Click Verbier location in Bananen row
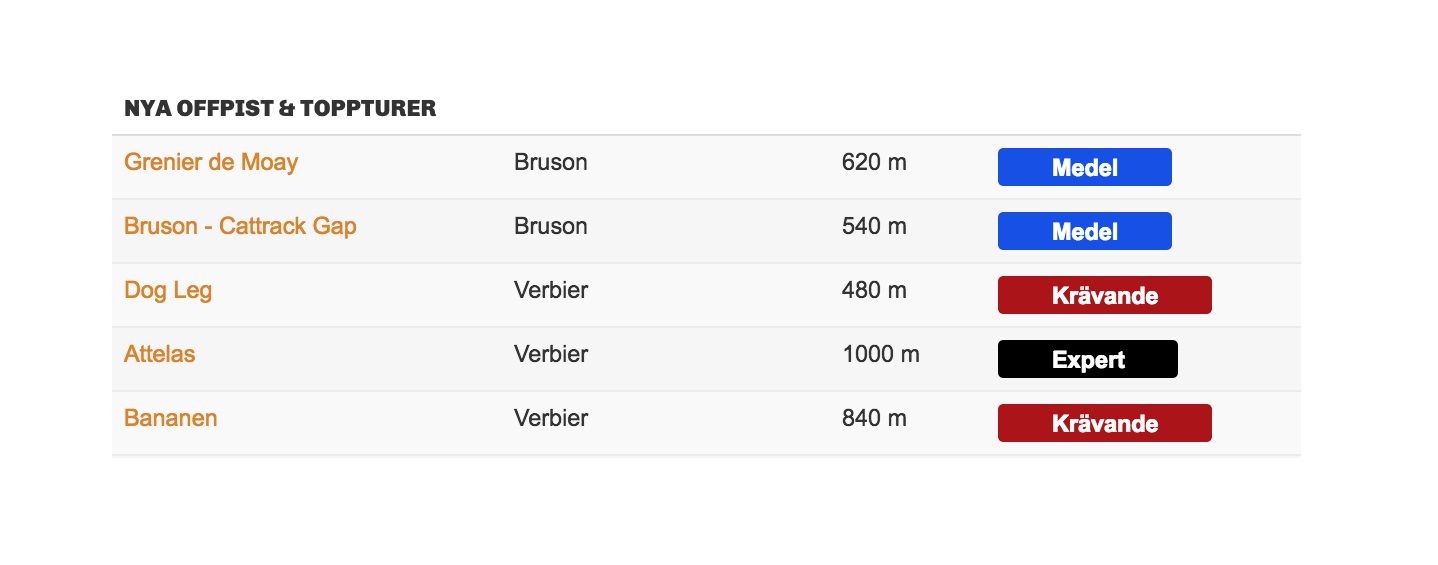Viewport: 1438px width, 565px height. coord(551,418)
